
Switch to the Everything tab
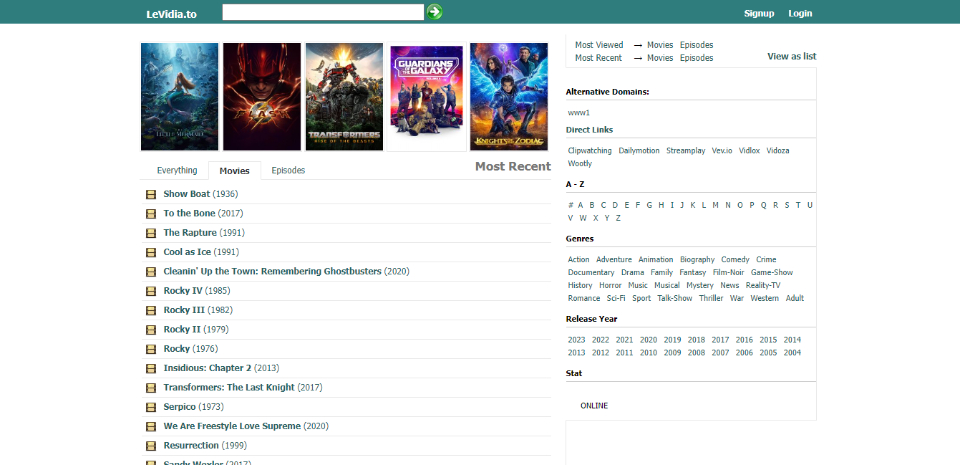click(177, 171)
